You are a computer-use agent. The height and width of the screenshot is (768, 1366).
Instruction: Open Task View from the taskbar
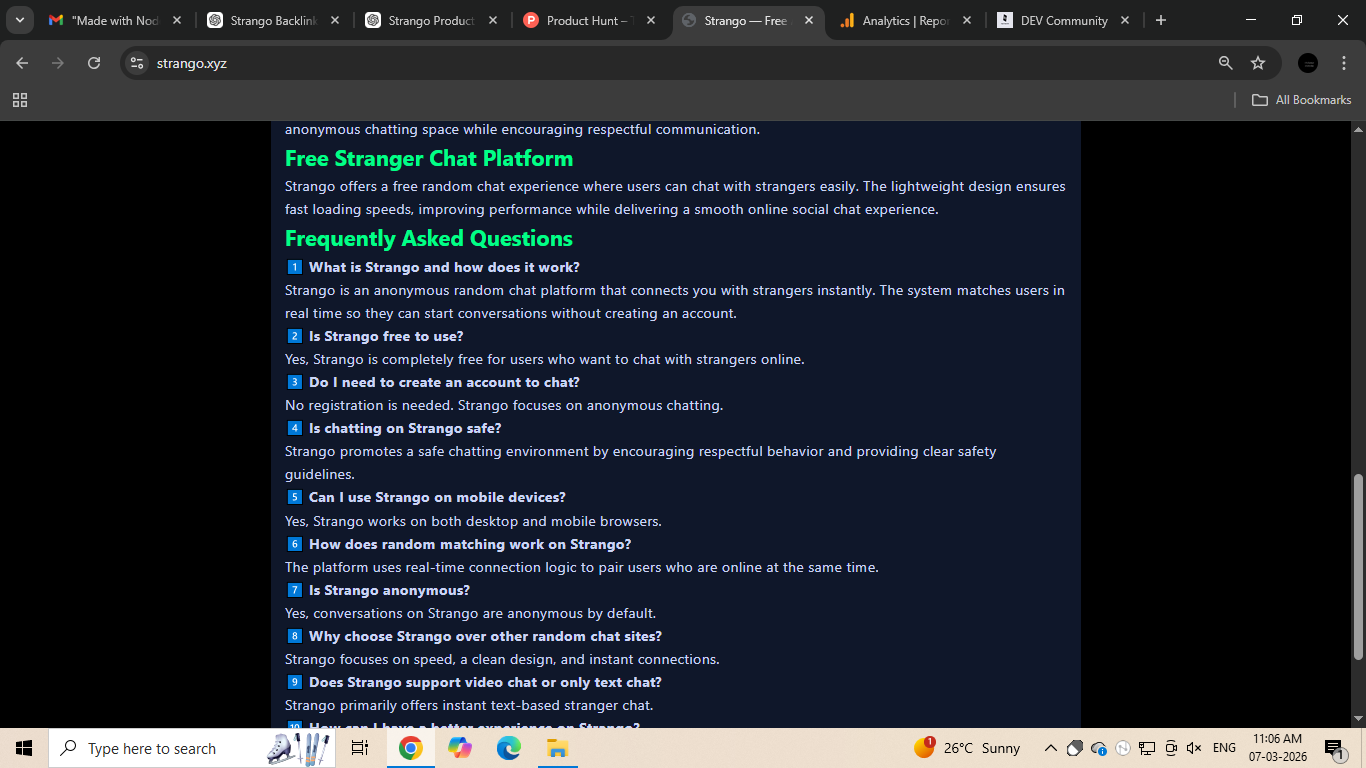click(x=359, y=747)
